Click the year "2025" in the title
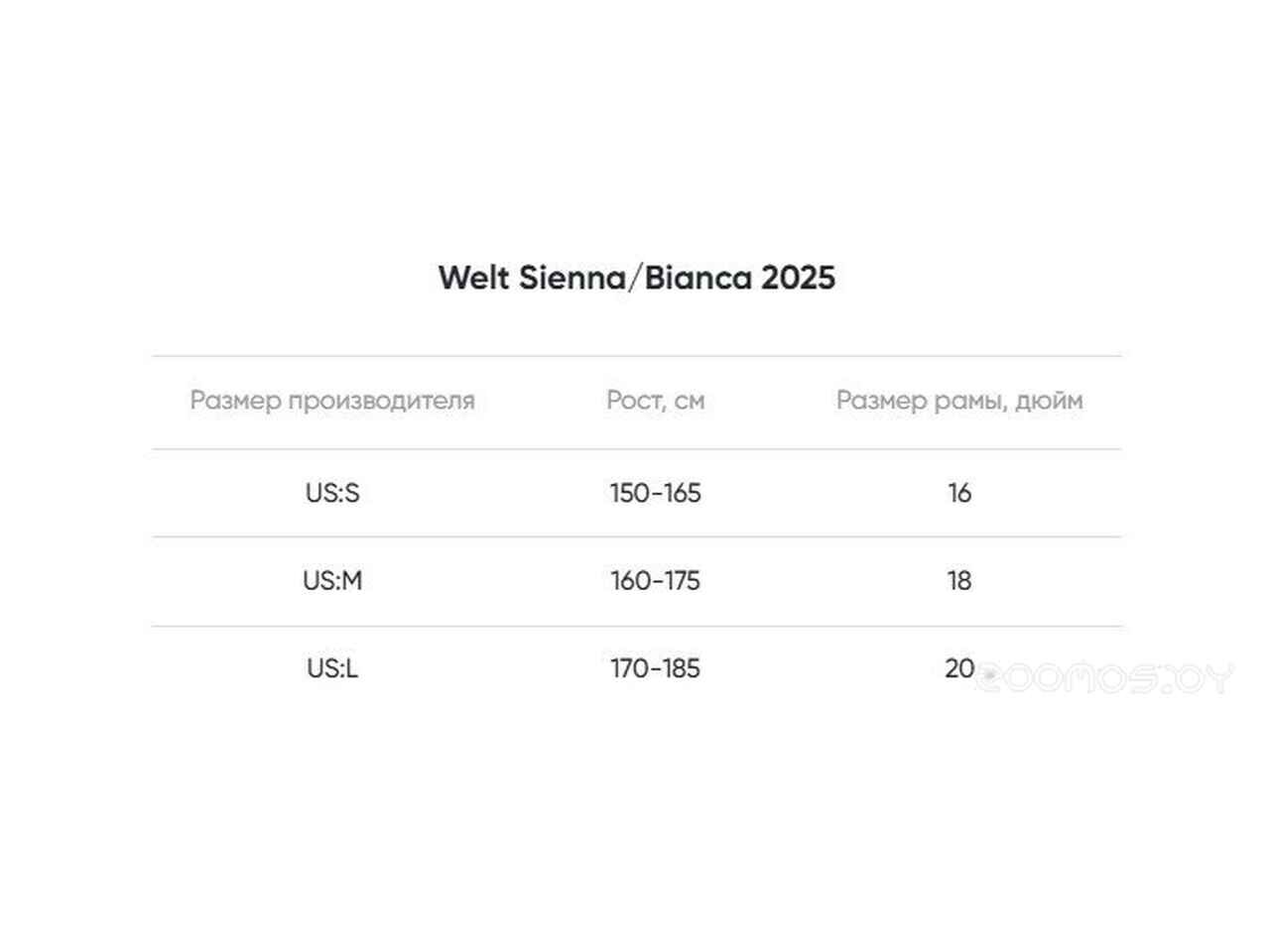 tap(799, 278)
